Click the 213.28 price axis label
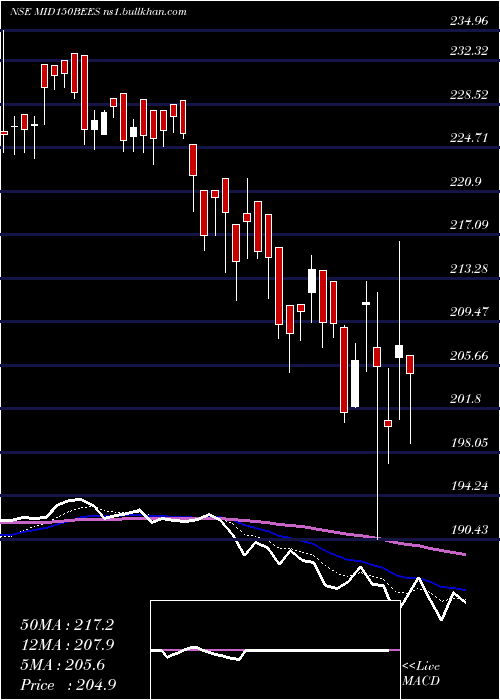500x700 pixels. (x=468, y=269)
